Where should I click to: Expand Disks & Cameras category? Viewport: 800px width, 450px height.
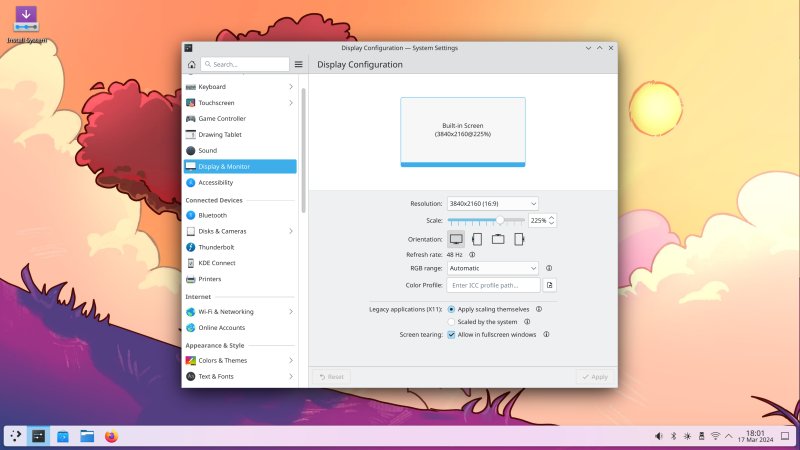[x=291, y=231]
